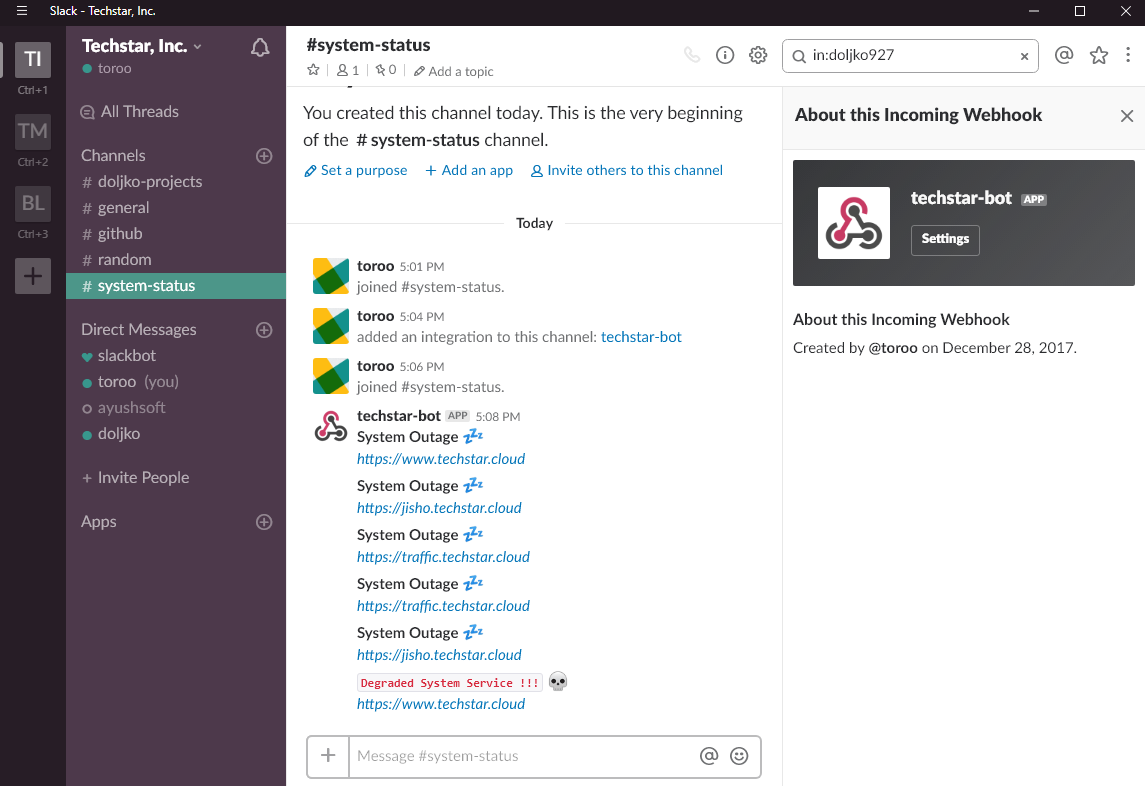Image resolution: width=1145 pixels, height=786 pixels.
Task: Open notification bell preferences
Action: coord(260,48)
